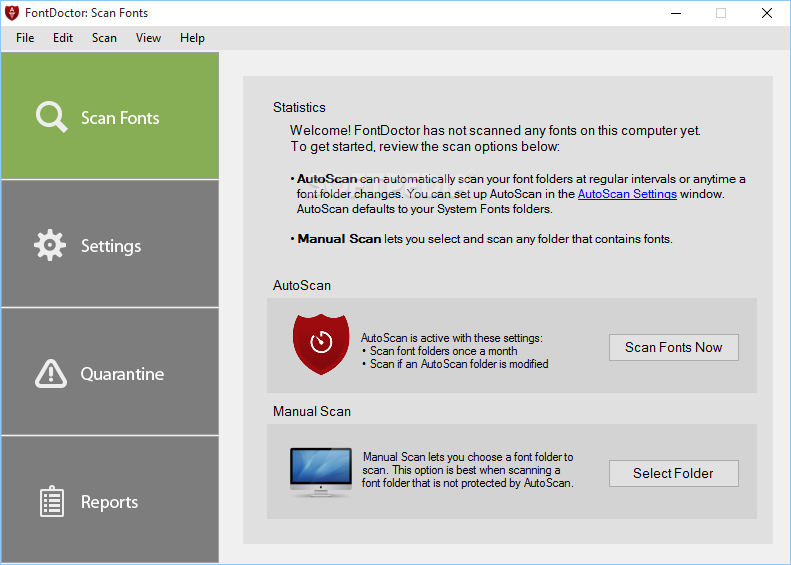Click the Manual Scan computer monitor icon
Viewport: 791px width, 565px height.
click(321, 472)
